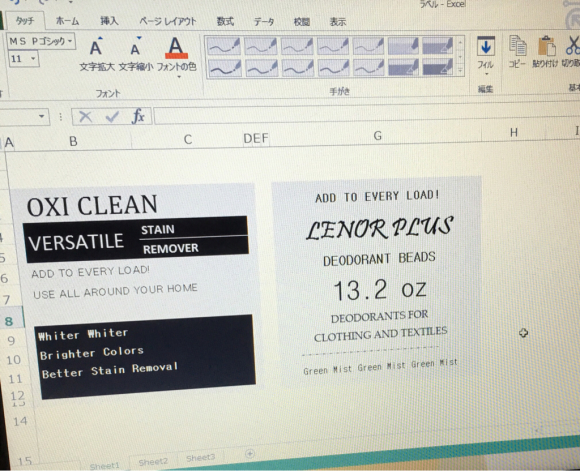Image resolution: width=580 pixels, height=471 pixels.
Task: Click inside the formula bar field
Action: click(366, 115)
